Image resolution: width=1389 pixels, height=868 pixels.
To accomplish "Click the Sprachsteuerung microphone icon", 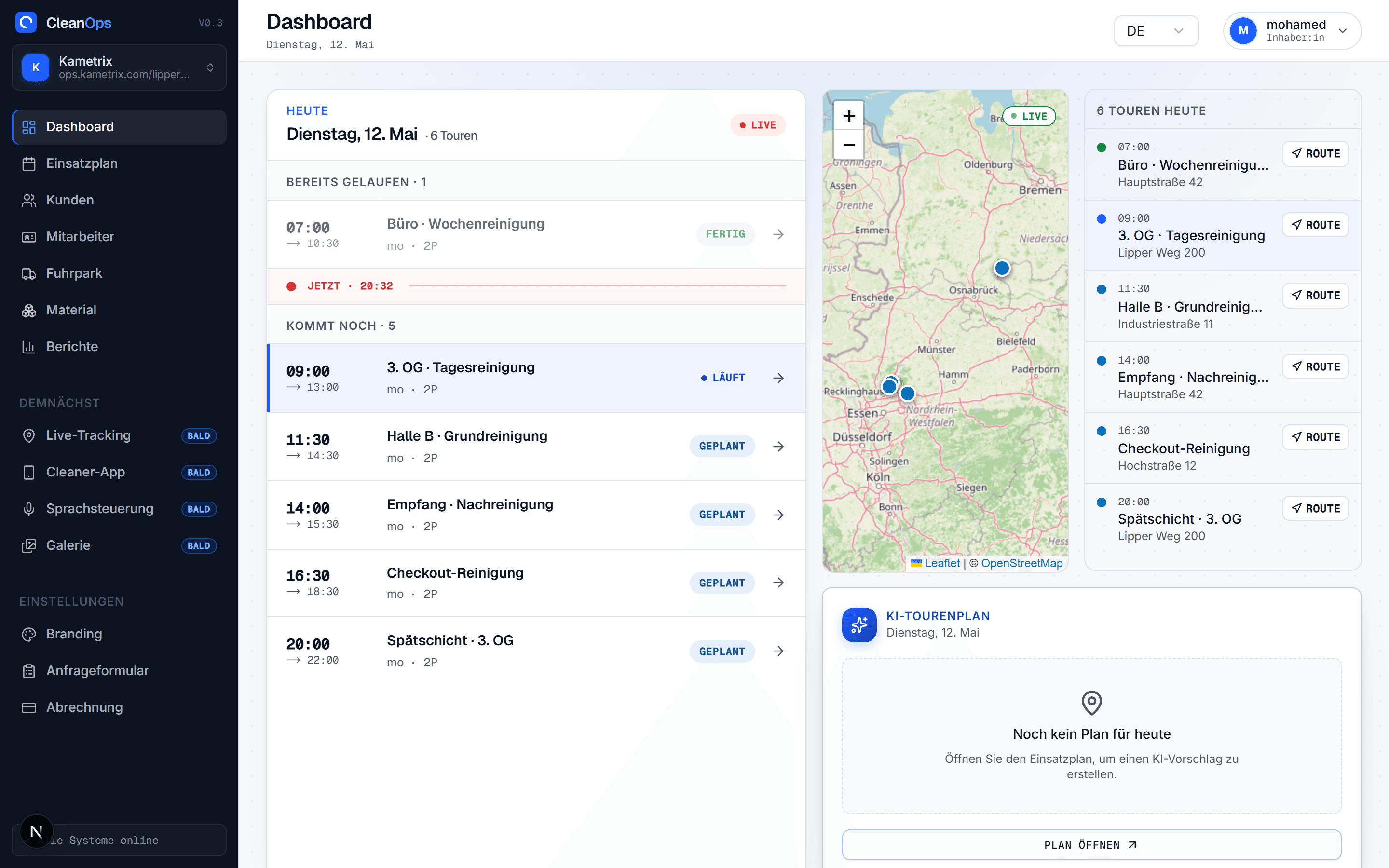I will pyautogui.click(x=29, y=509).
